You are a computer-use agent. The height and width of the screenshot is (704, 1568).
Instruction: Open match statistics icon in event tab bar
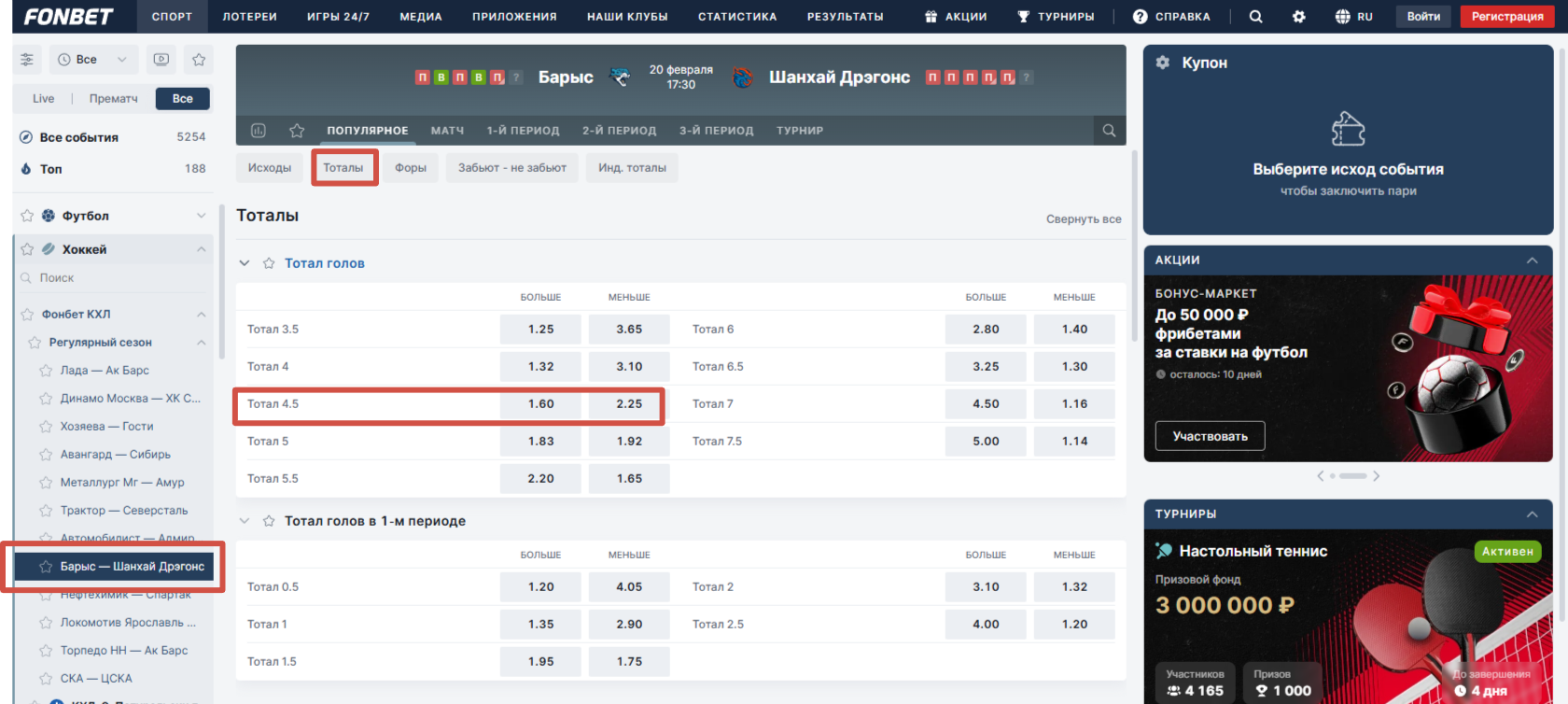tap(259, 131)
